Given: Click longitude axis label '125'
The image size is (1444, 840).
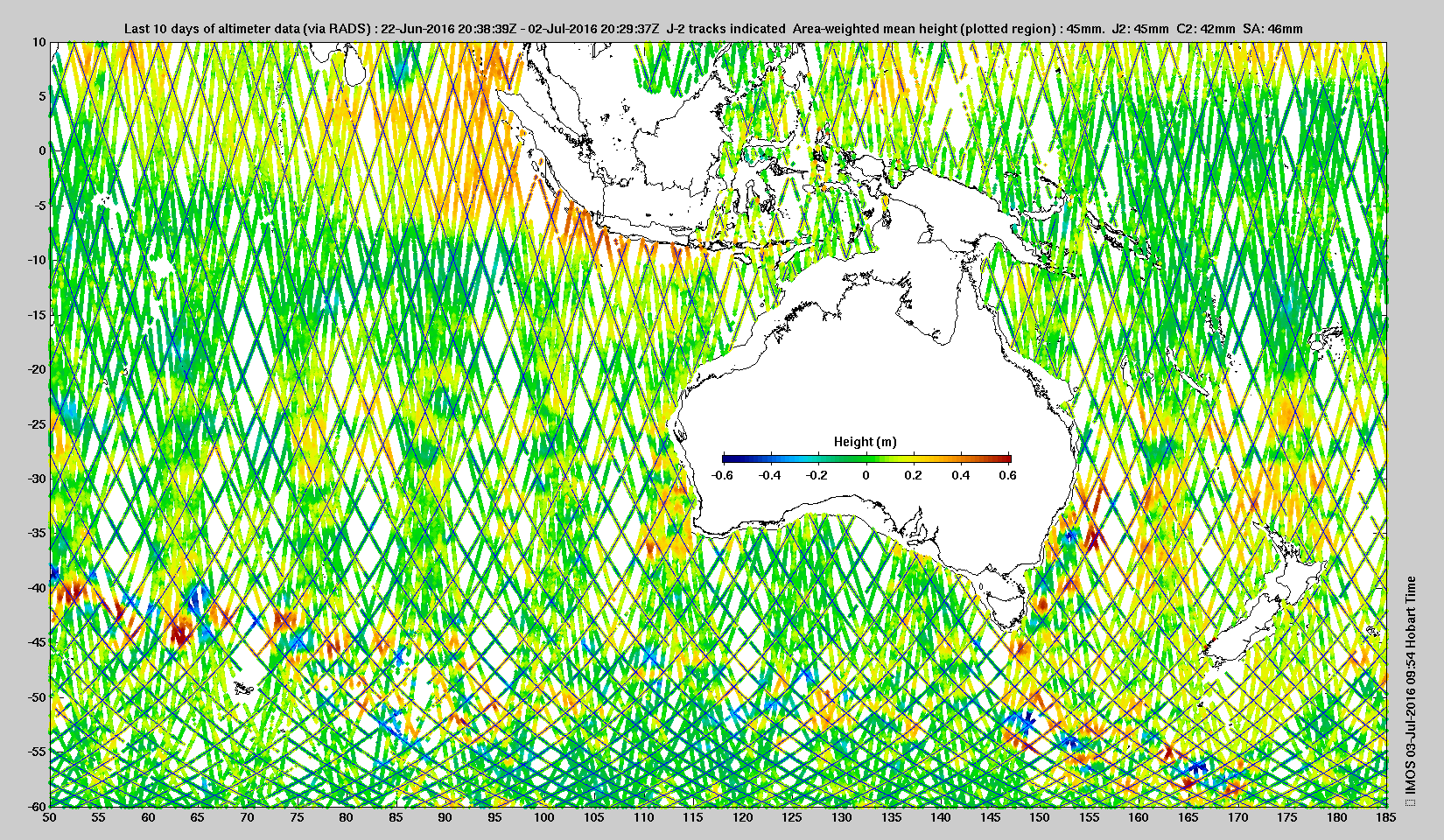Looking at the screenshot, I should 792,817.
